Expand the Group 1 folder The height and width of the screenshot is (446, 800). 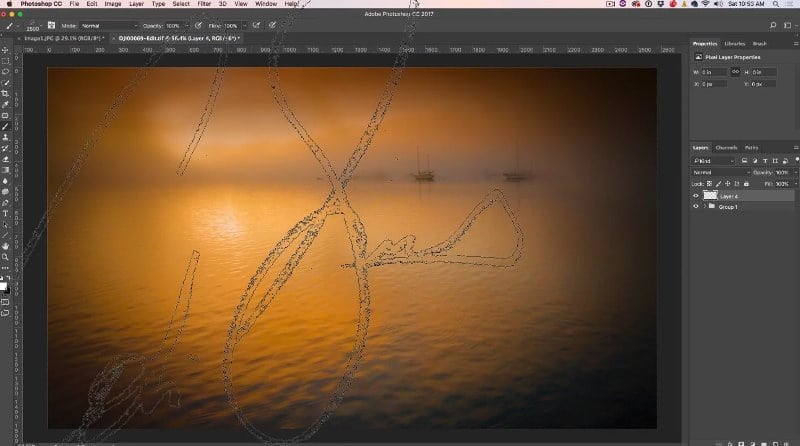coord(705,207)
